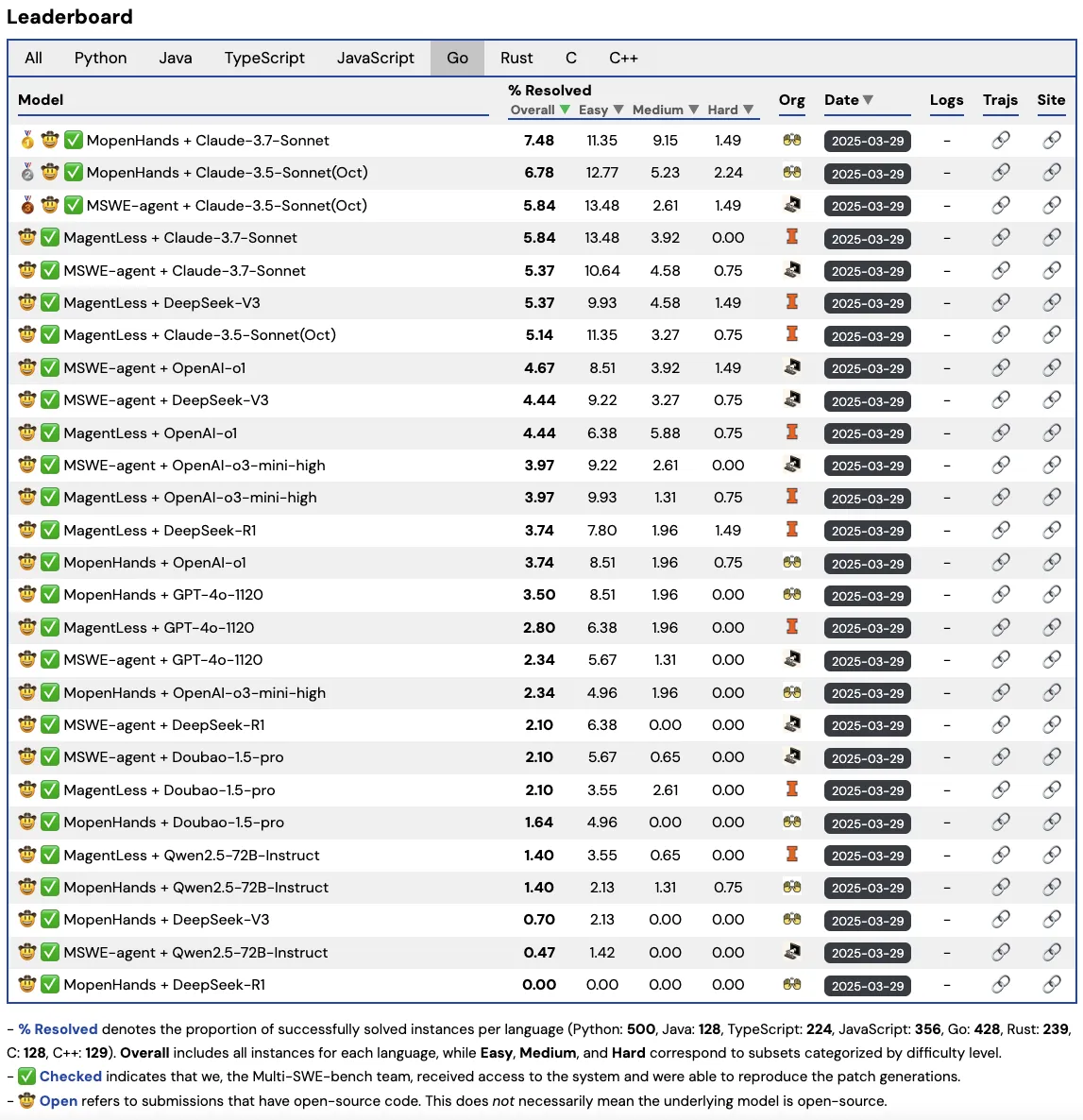Image resolution: width=1083 pixels, height=1120 pixels.
Task: Open Trajs link for MagentLess + Claude-3.7-Sonnet
Action: [x=1000, y=237]
